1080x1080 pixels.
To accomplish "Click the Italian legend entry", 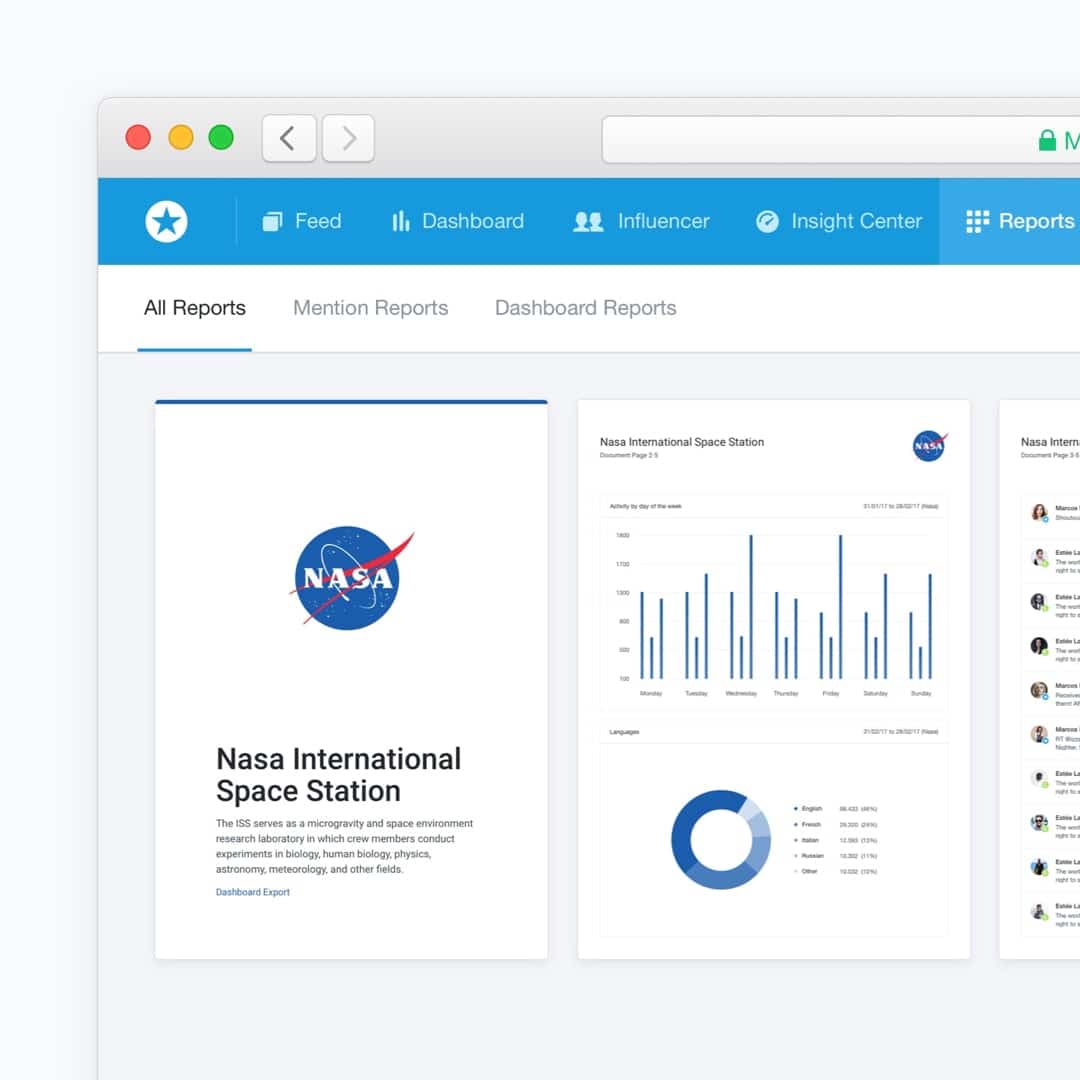I will pyautogui.click(x=835, y=840).
